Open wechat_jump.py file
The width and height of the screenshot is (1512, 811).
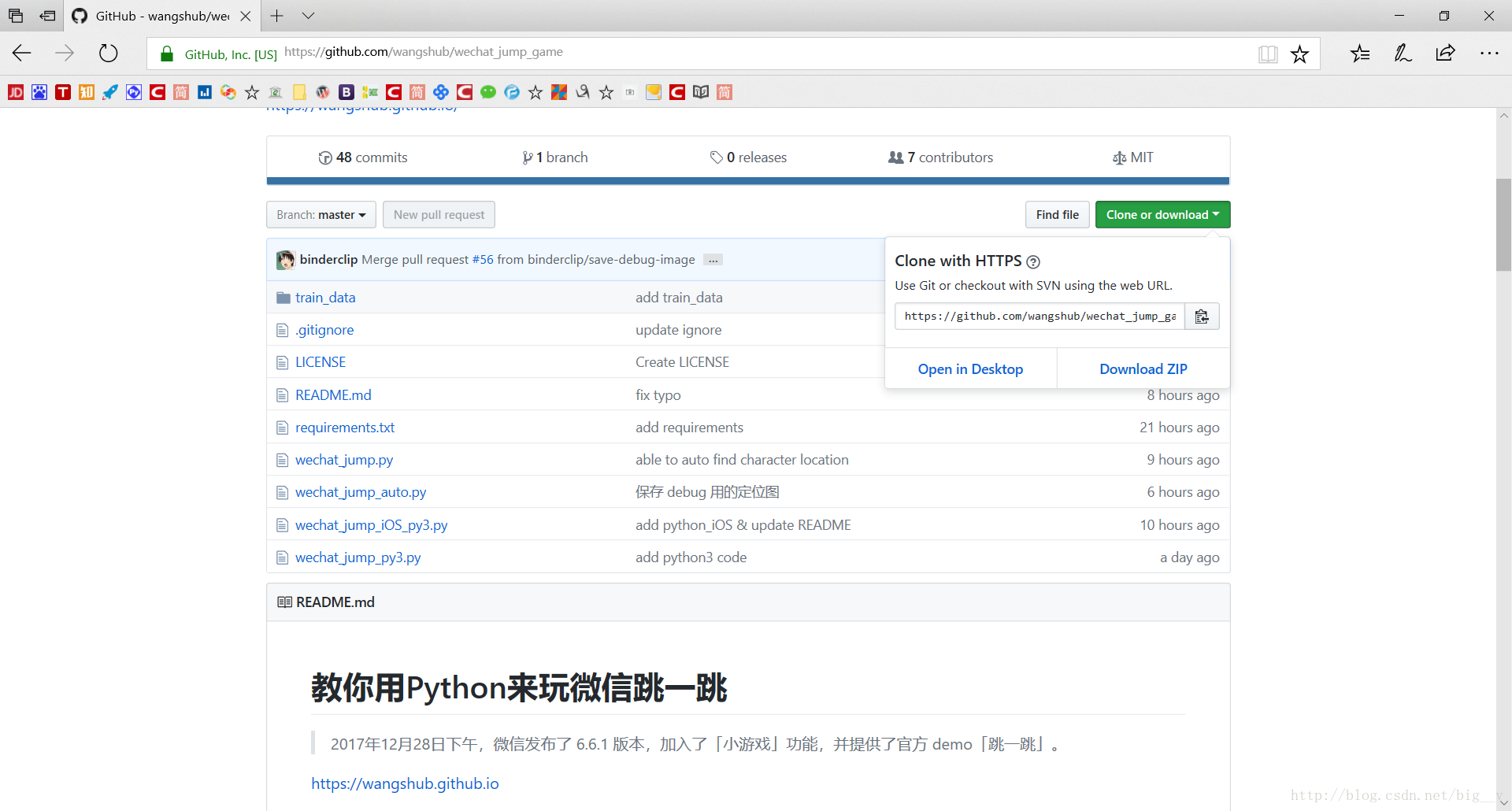(344, 460)
